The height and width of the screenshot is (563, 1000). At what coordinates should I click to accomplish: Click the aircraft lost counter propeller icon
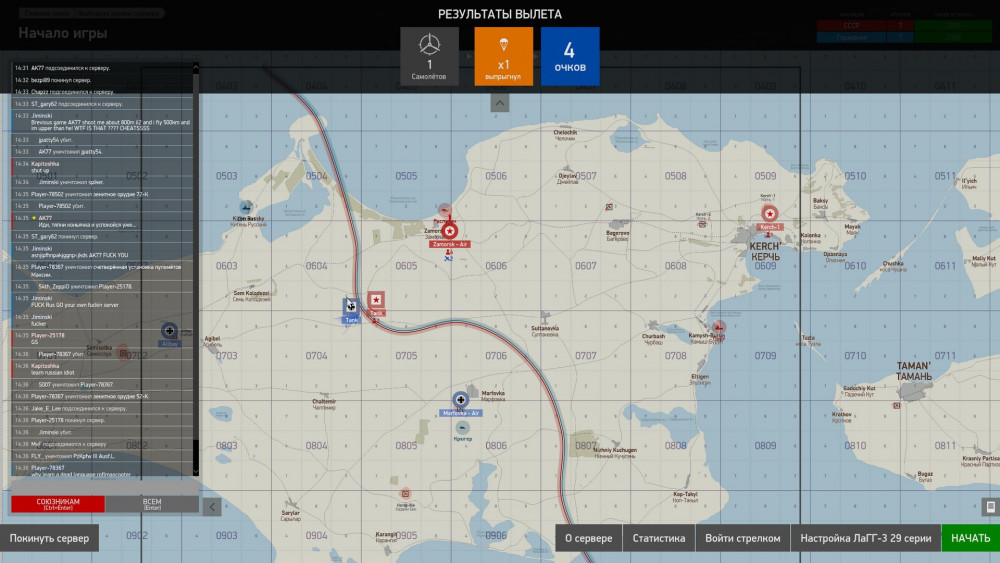tap(429, 45)
